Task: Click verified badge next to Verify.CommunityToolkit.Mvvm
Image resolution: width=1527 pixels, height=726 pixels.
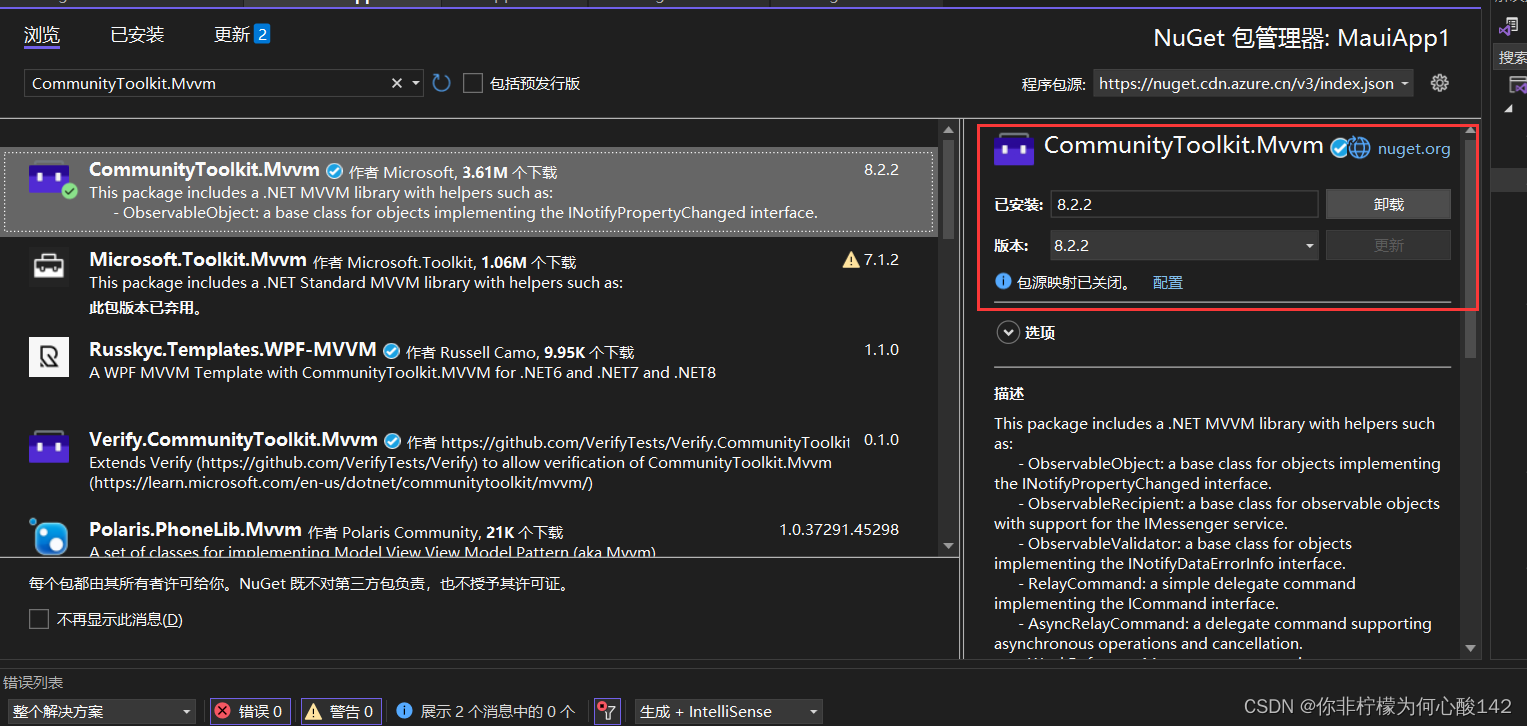Action: pyautogui.click(x=393, y=441)
